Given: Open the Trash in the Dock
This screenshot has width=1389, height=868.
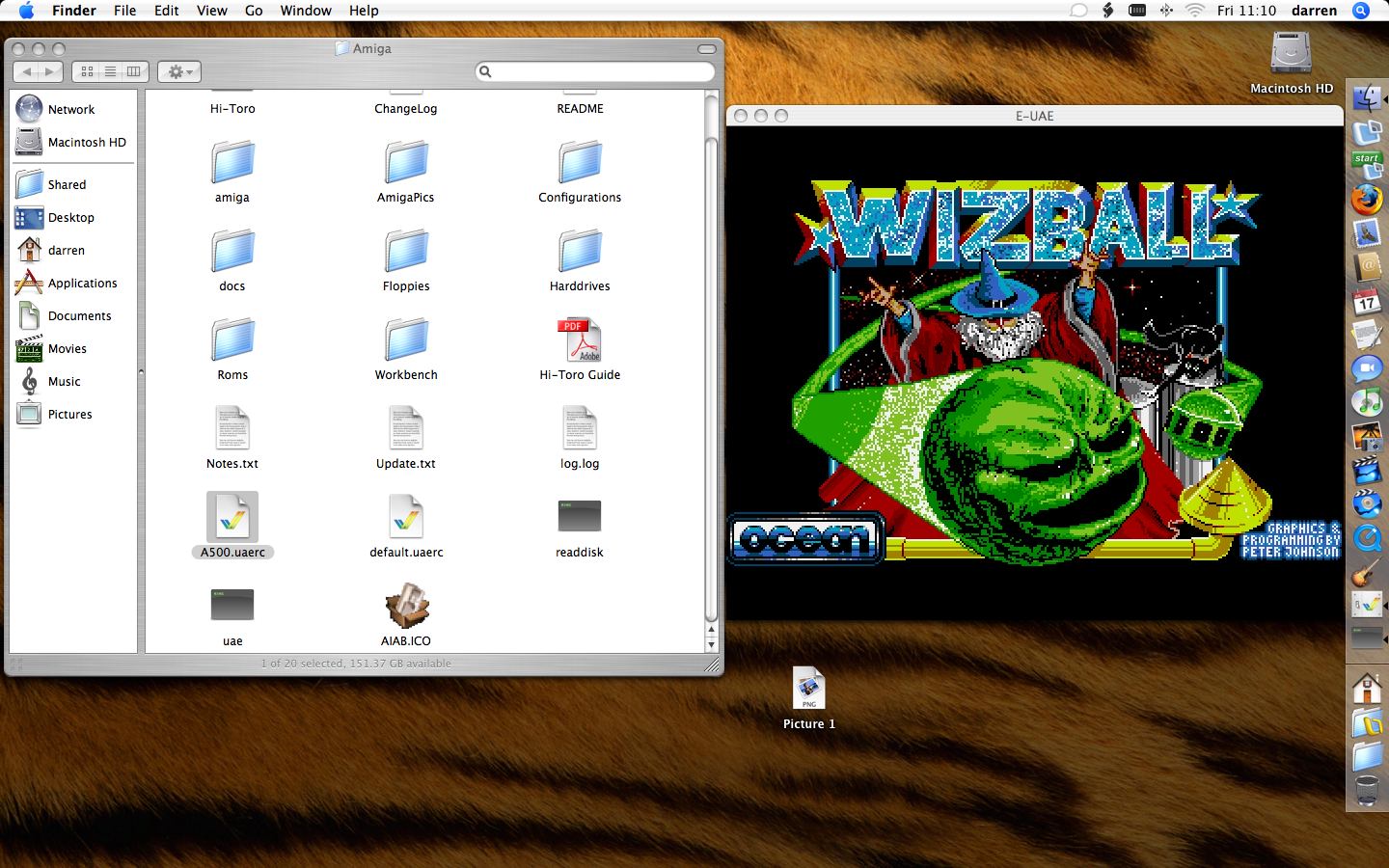Looking at the screenshot, I should click(x=1367, y=790).
